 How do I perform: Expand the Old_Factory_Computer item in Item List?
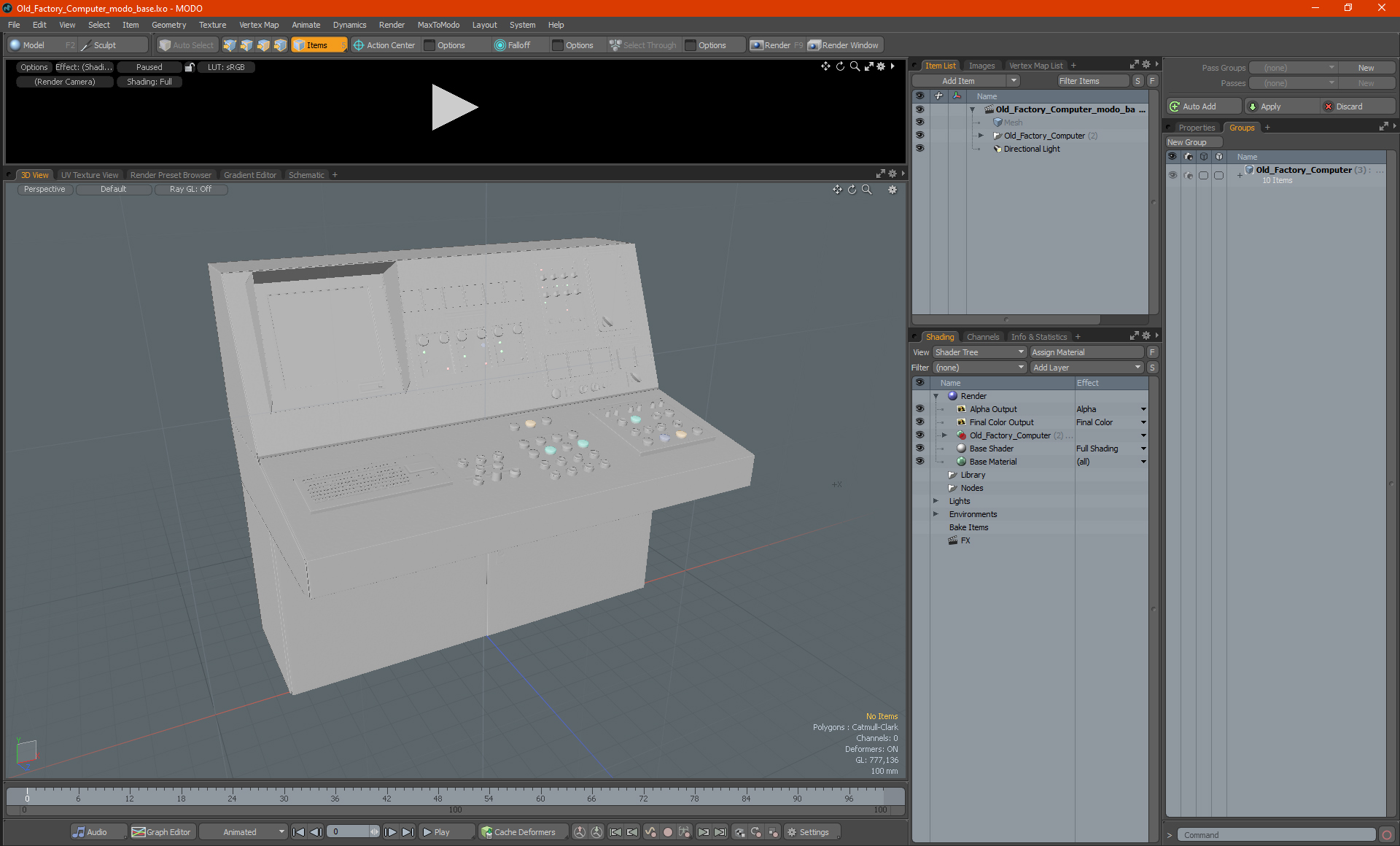click(x=981, y=136)
